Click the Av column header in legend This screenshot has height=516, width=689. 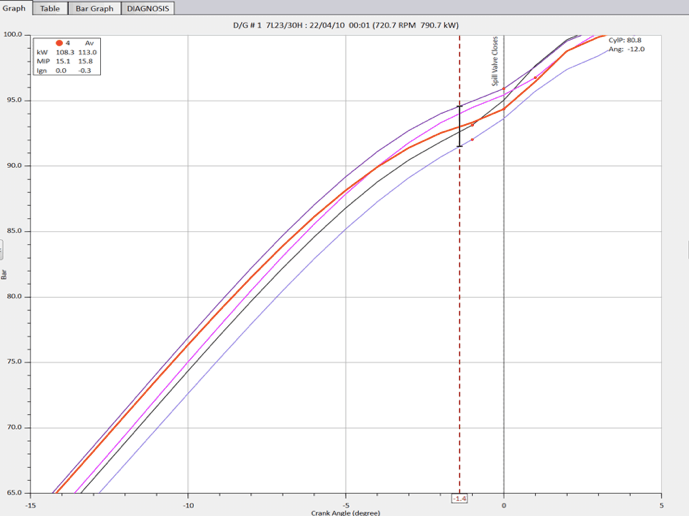89,43
